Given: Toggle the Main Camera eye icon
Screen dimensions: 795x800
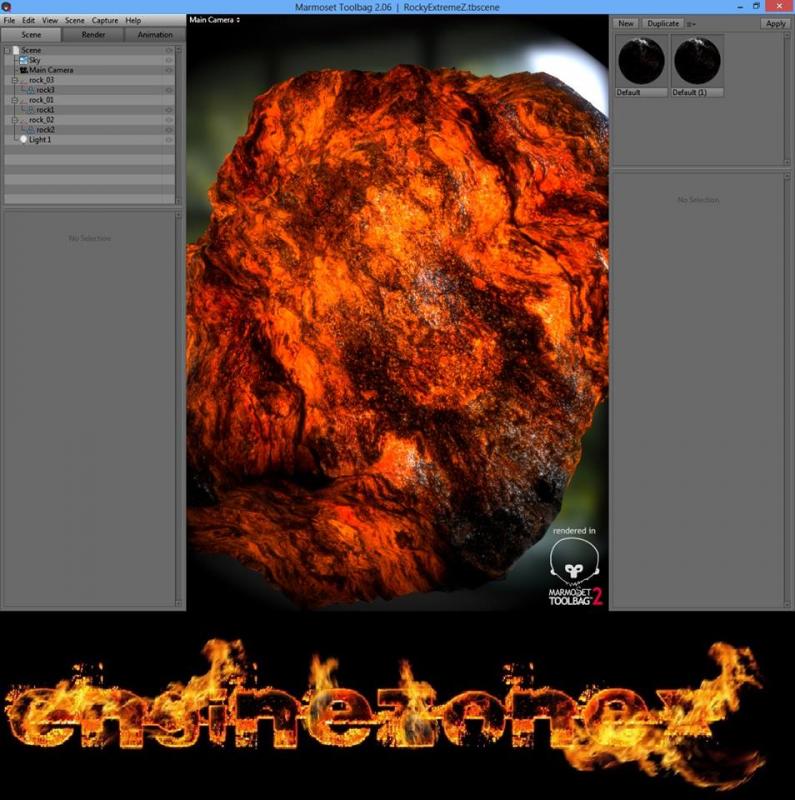Looking at the screenshot, I should click(x=168, y=70).
